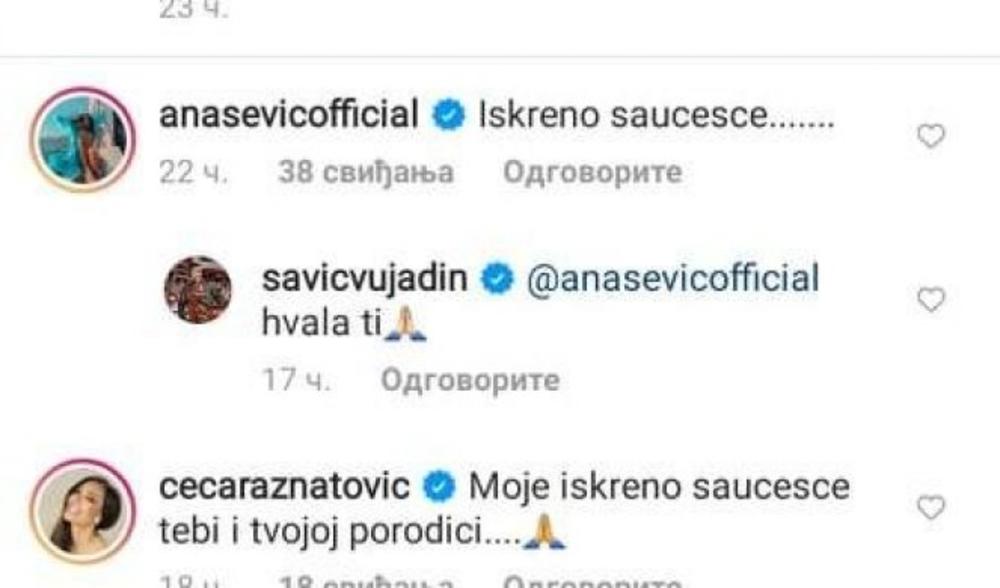The width and height of the screenshot is (1000, 588).
Task: Click the 22 ч. timestamp
Action: [x=193, y=172]
